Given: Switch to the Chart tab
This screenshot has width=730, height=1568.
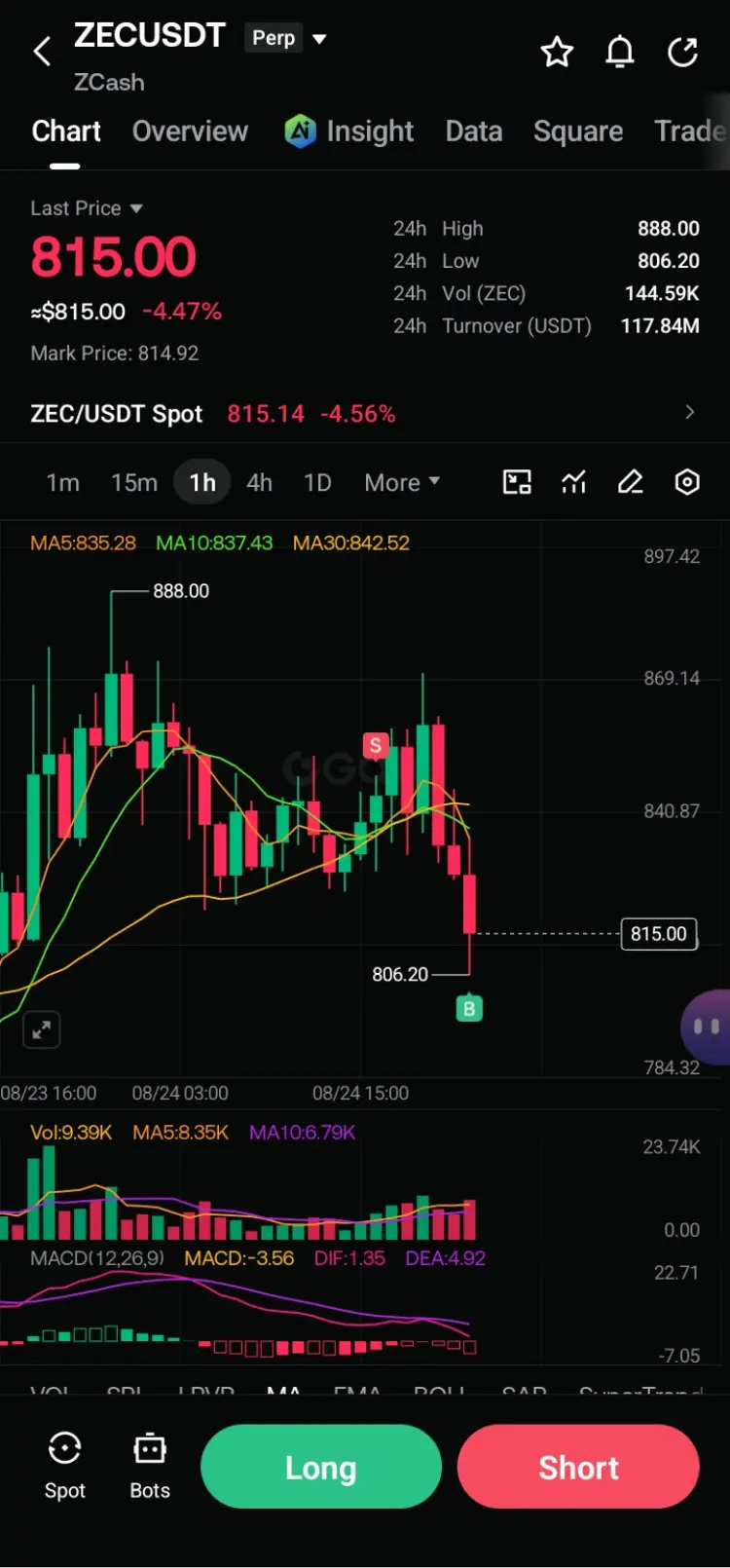Looking at the screenshot, I should (66, 131).
